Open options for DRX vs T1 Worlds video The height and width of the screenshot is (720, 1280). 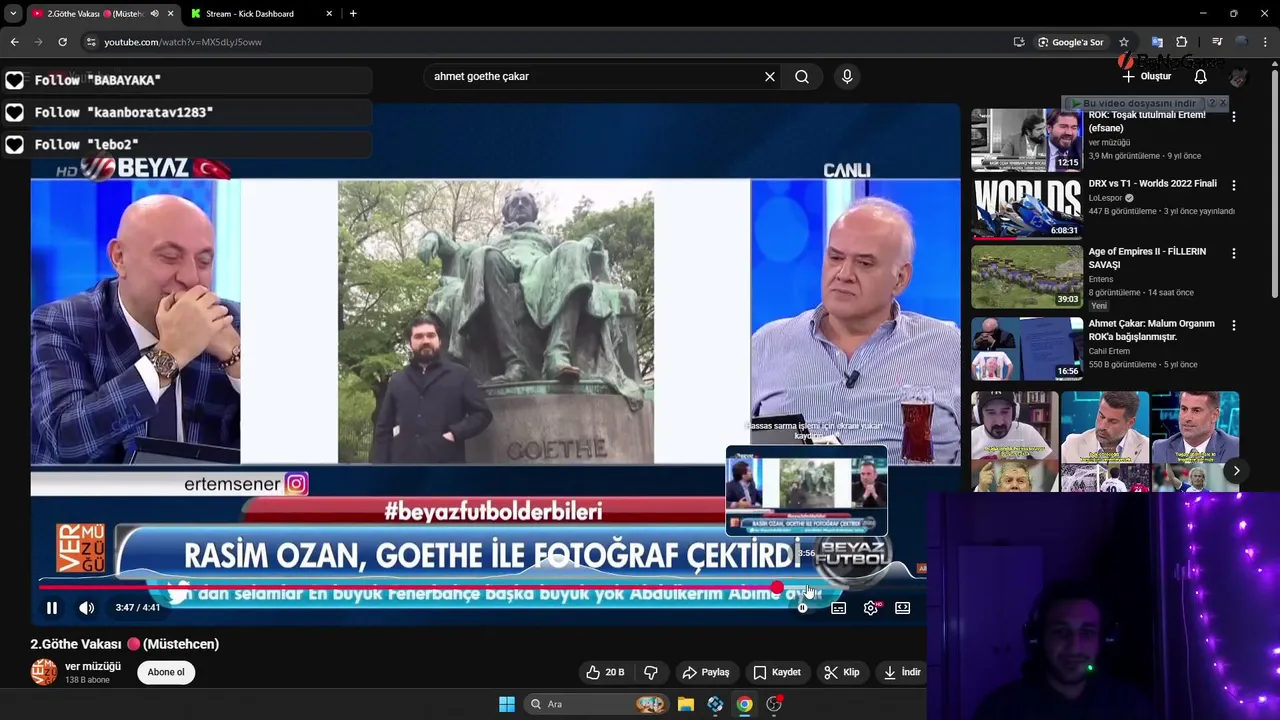(x=1234, y=185)
